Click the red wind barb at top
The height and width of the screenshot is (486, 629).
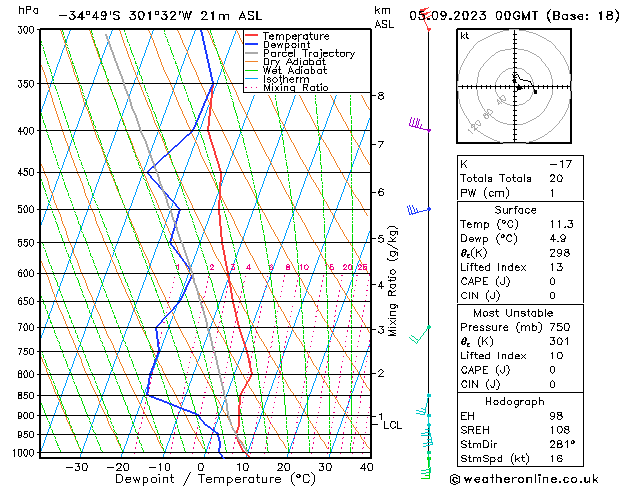(x=426, y=18)
